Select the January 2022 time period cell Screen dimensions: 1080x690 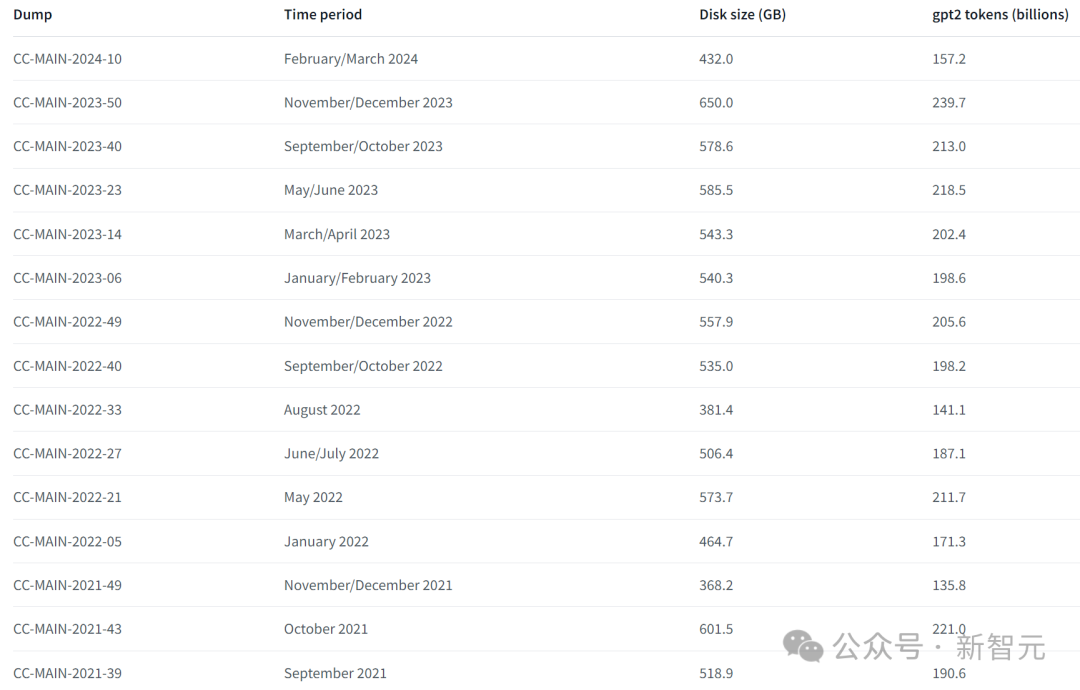click(326, 542)
